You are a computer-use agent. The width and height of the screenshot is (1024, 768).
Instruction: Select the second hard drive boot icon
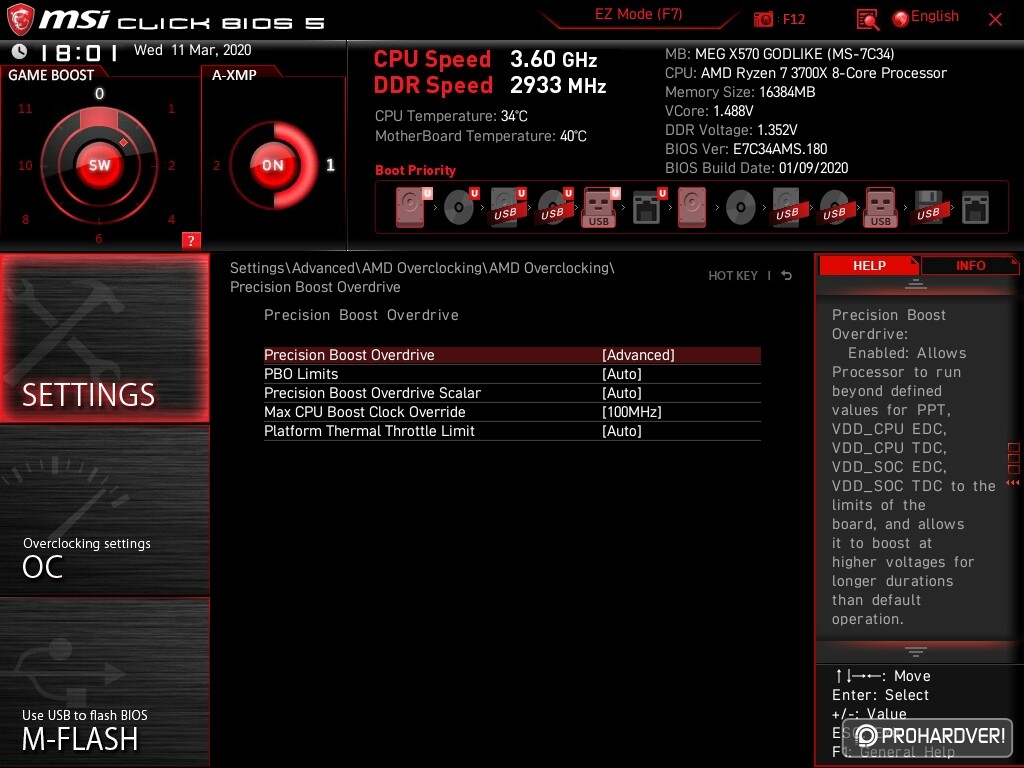692,207
